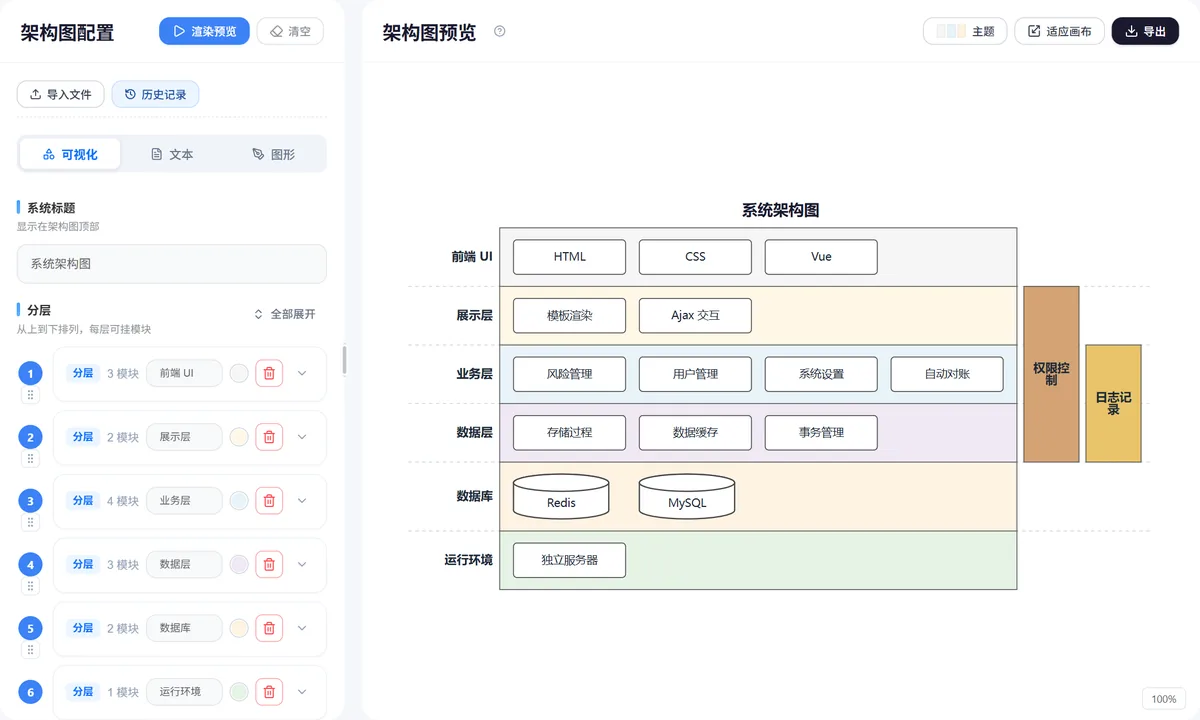Click the MySQL database cylinder

click(687, 496)
